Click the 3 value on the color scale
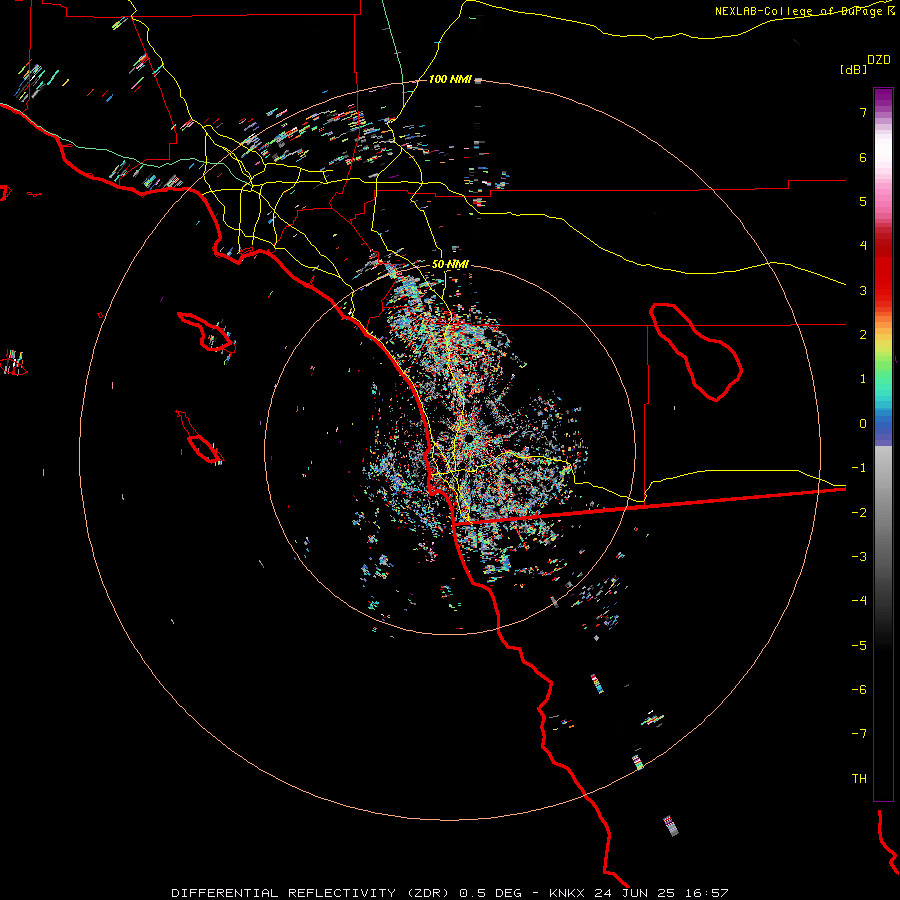The width and height of the screenshot is (900, 900). [x=863, y=290]
